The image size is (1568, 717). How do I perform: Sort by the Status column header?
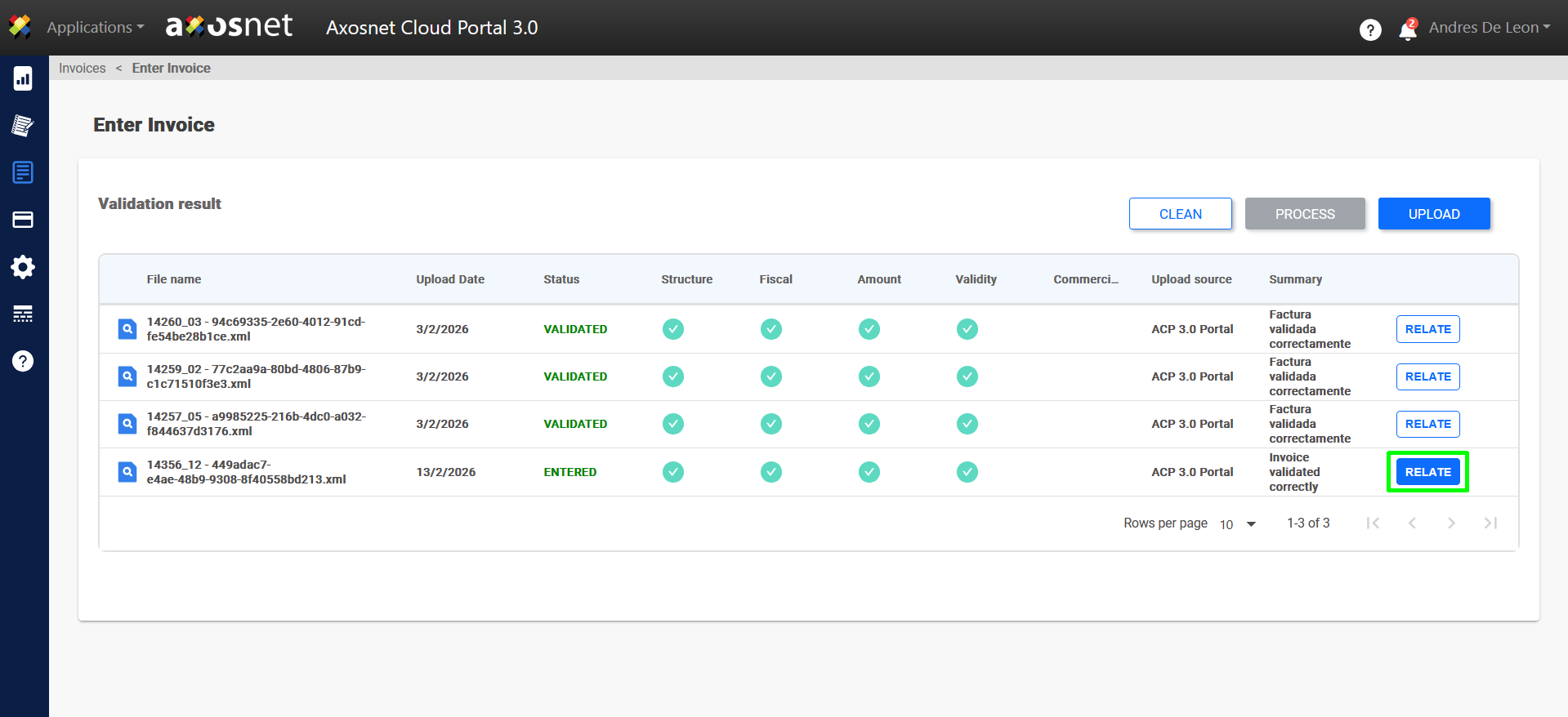click(x=561, y=279)
